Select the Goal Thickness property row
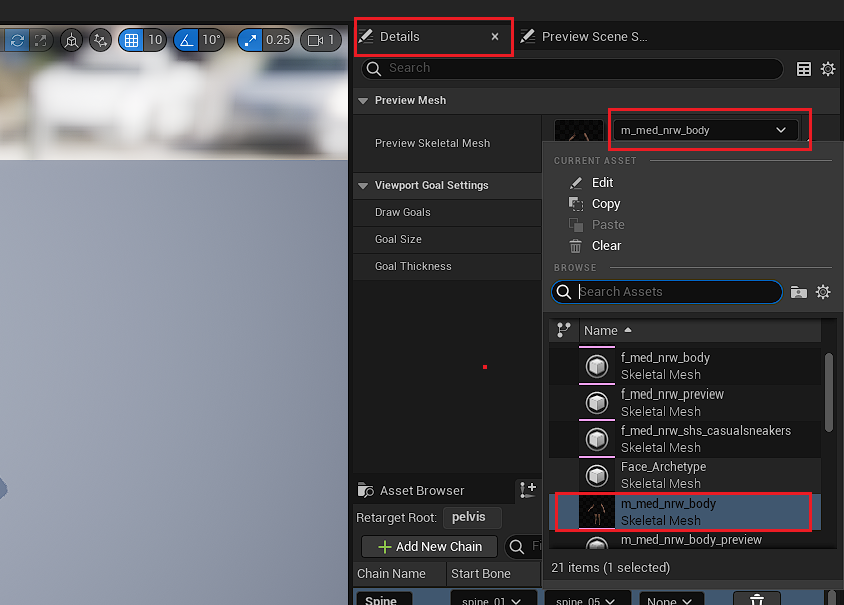The height and width of the screenshot is (605, 844). tap(447, 266)
